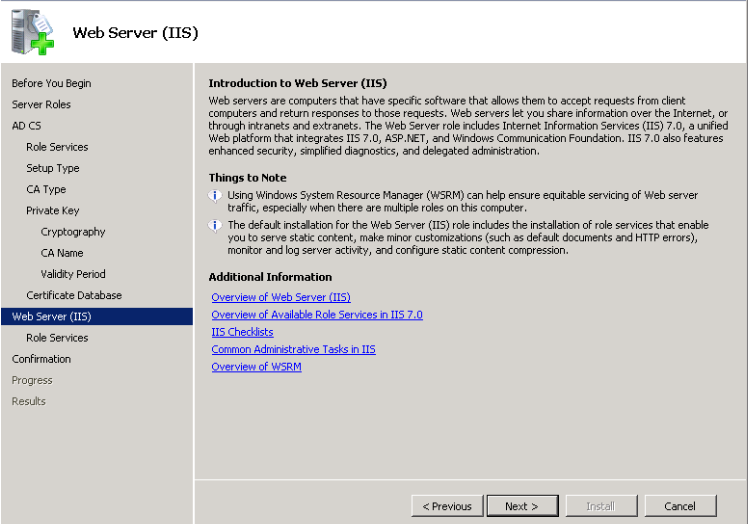Click the Things to Note heading
The height and width of the screenshot is (524, 748).
(x=248, y=178)
